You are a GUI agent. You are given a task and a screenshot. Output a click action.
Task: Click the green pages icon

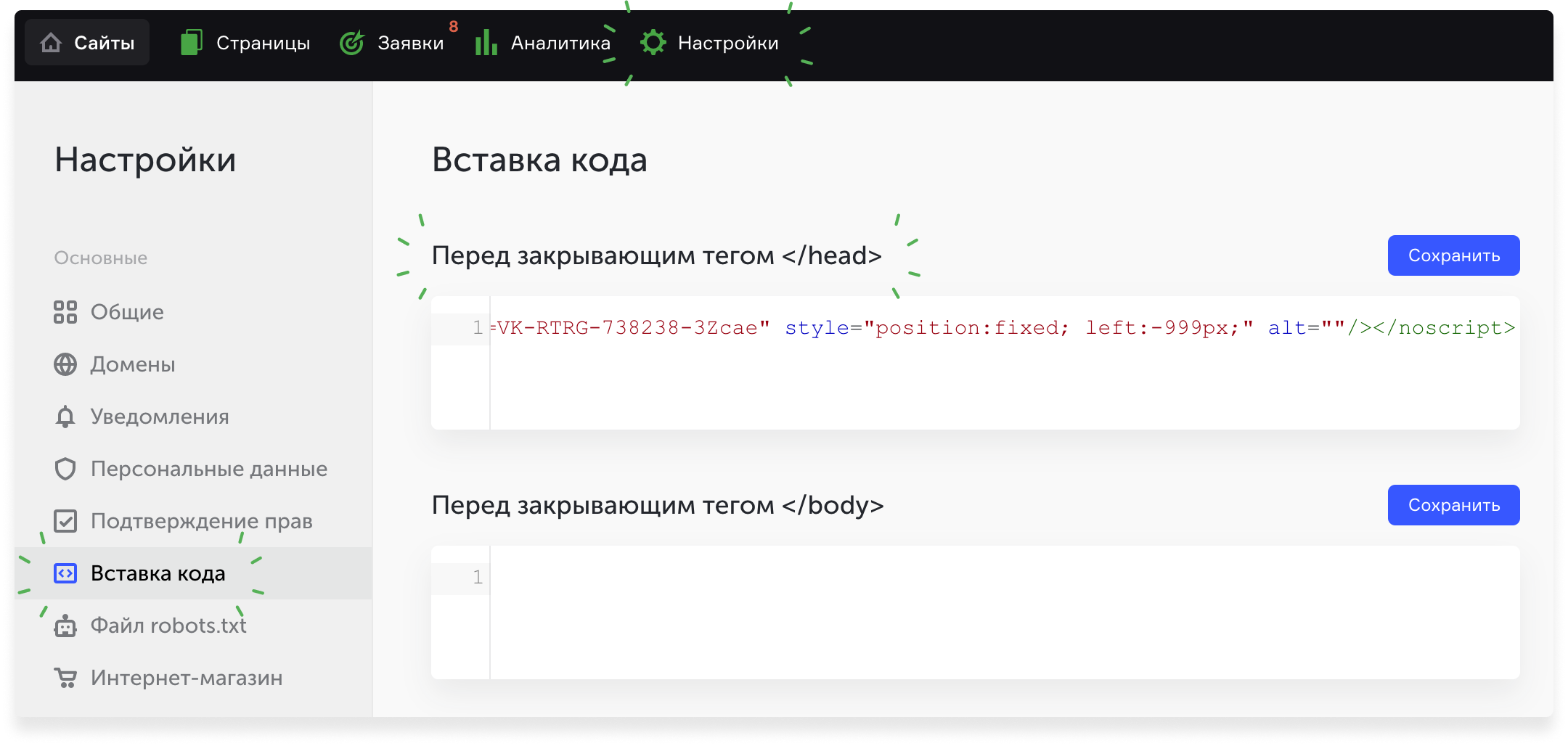tap(191, 42)
